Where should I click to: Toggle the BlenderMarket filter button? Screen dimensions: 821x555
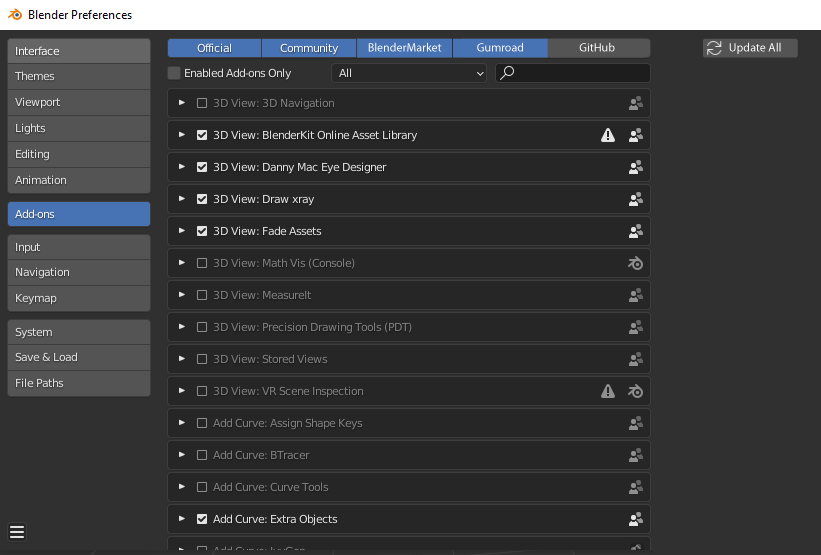404,48
